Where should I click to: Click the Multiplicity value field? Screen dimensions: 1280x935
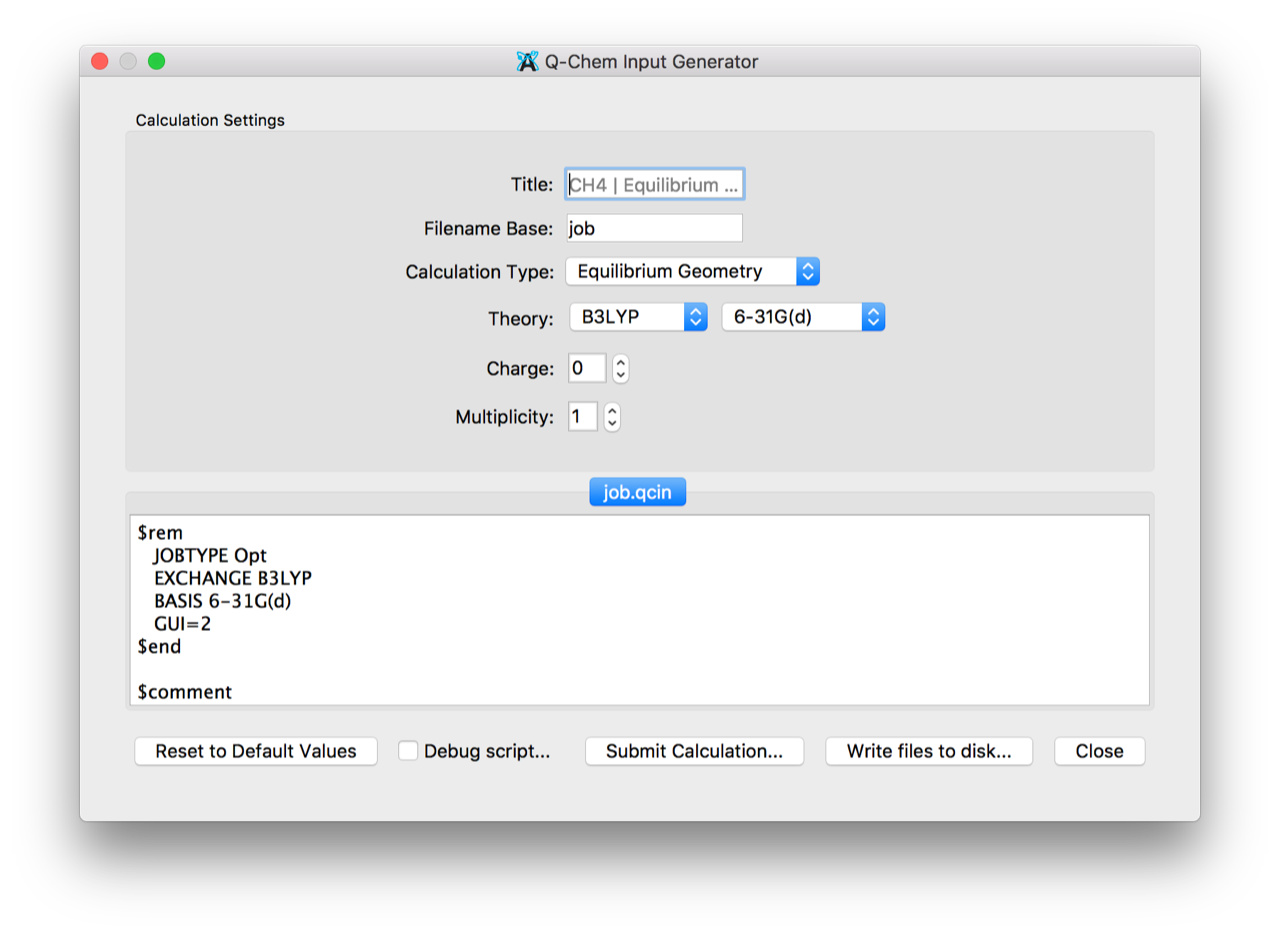click(x=582, y=416)
